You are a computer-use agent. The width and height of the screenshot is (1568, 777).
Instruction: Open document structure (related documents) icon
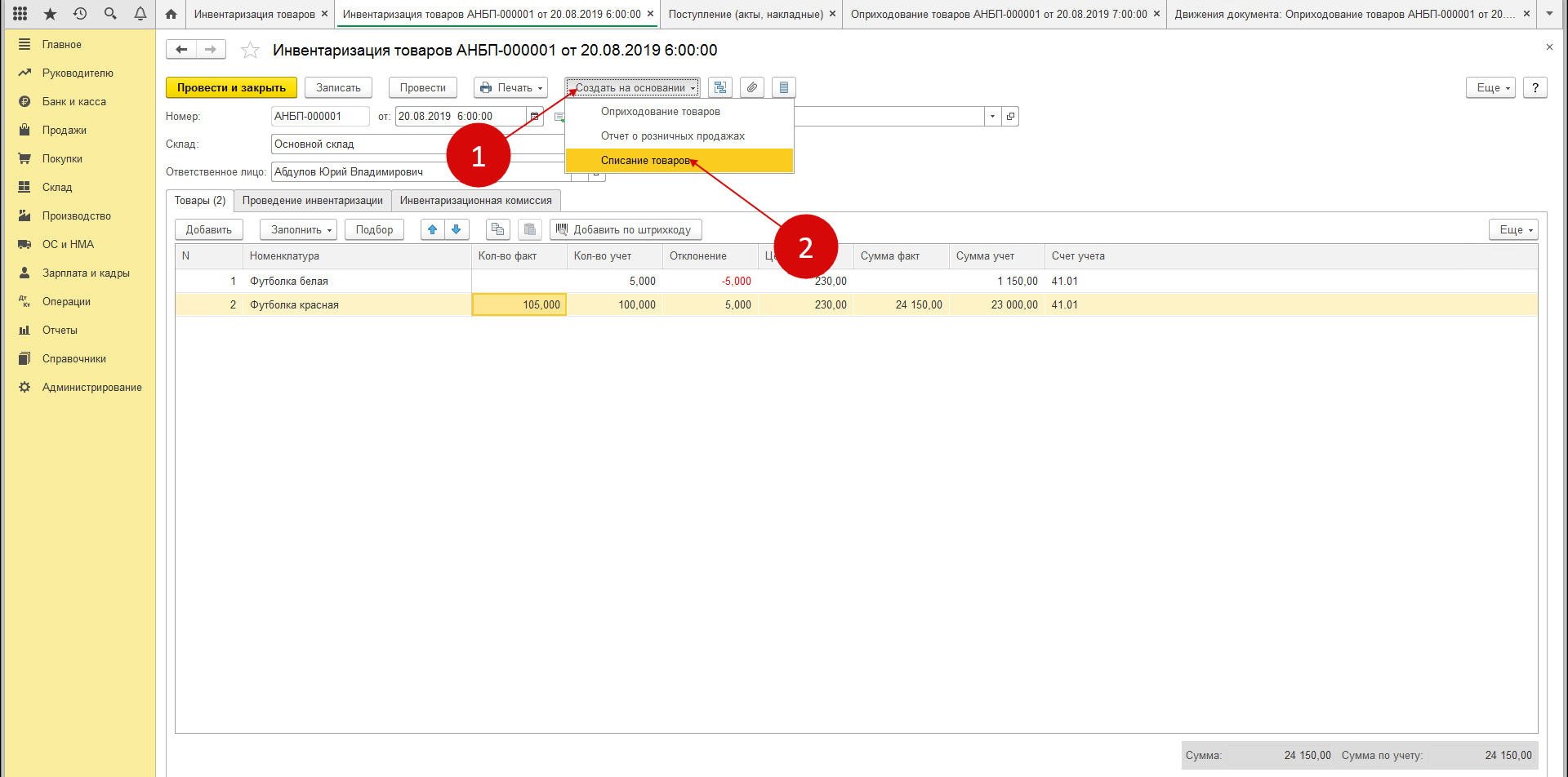720,87
